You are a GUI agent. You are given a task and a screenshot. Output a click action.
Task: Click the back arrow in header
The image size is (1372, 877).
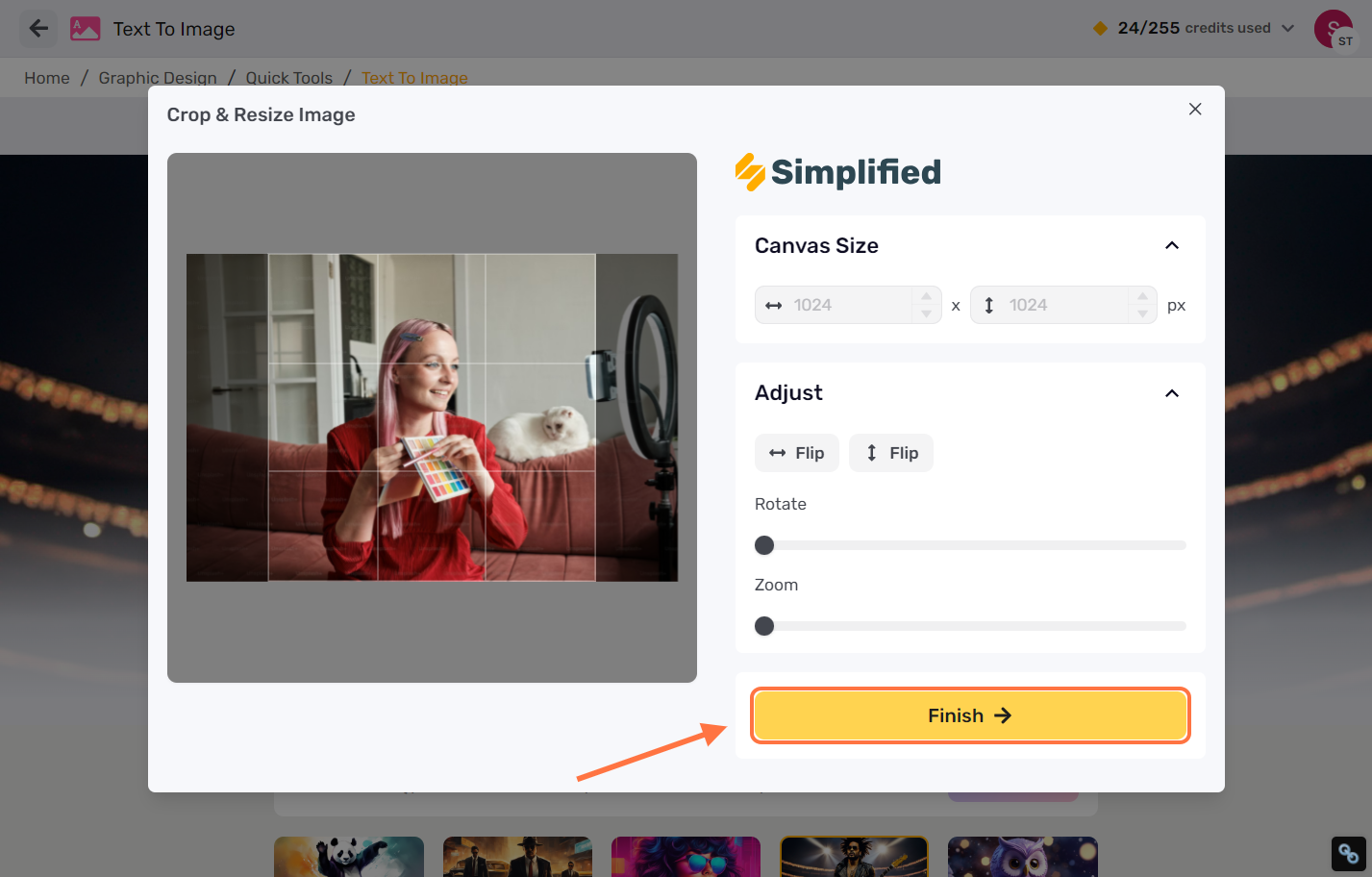point(38,29)
